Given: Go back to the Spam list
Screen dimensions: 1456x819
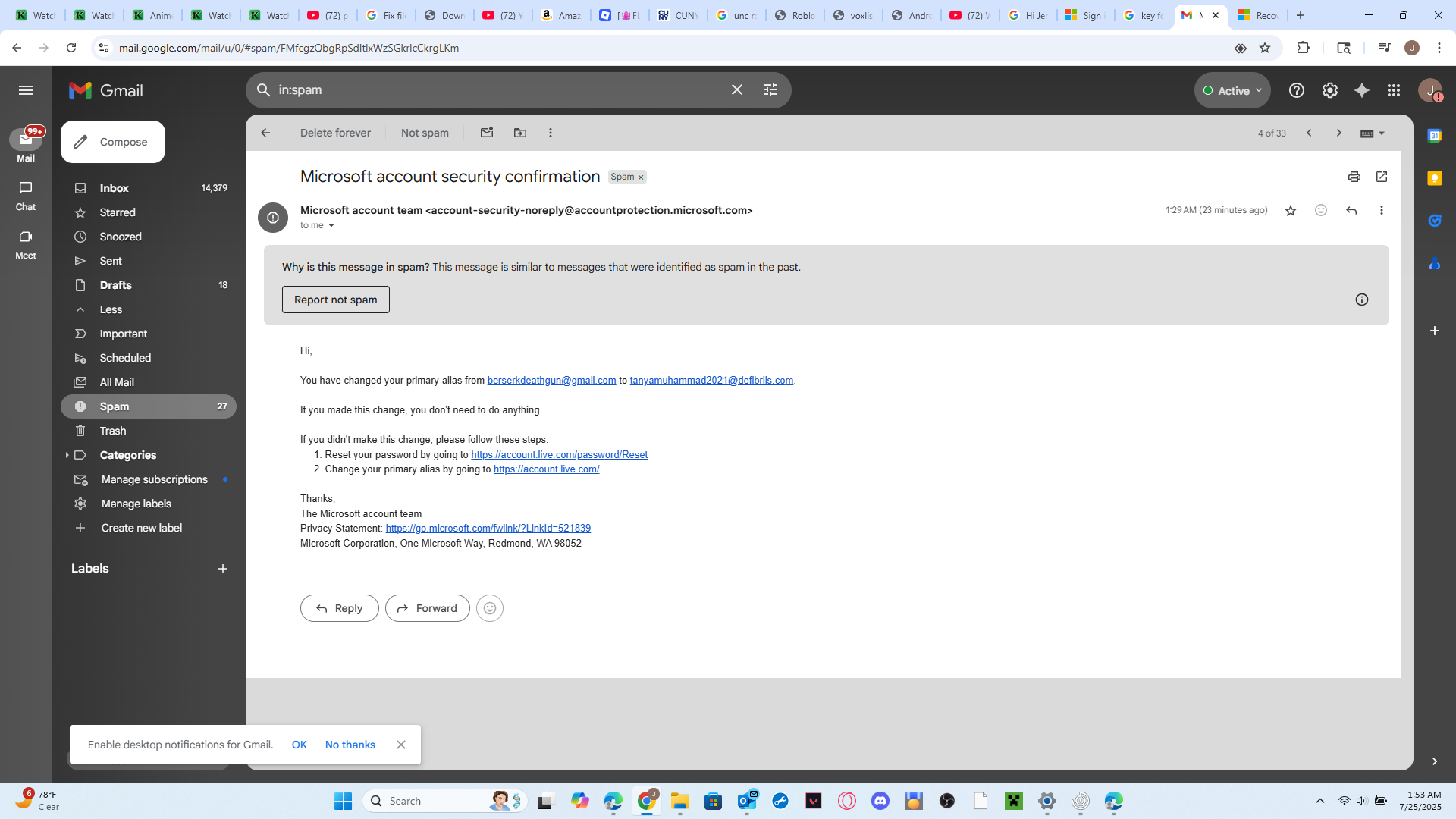Looking at the screenshot, I should pyautogui.click(x=265, y=133).
